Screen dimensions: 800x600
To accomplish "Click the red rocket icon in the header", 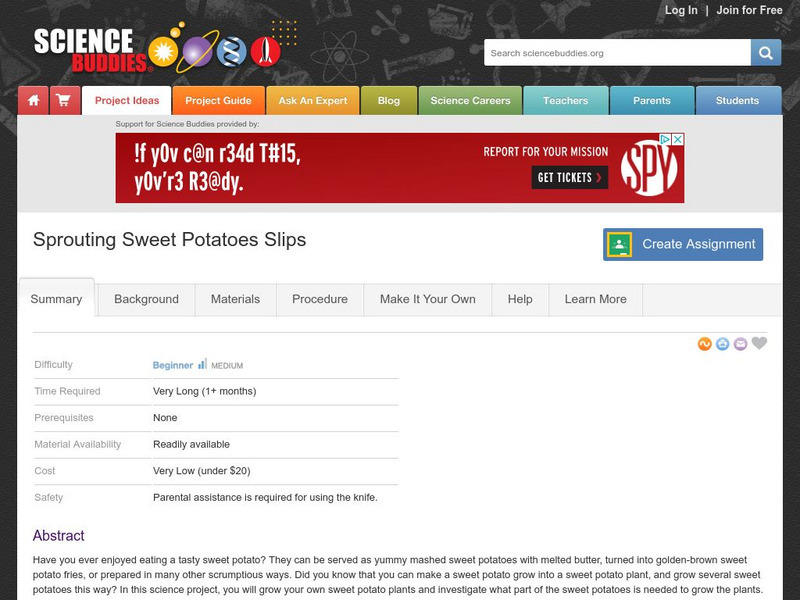I will point(265,52).
